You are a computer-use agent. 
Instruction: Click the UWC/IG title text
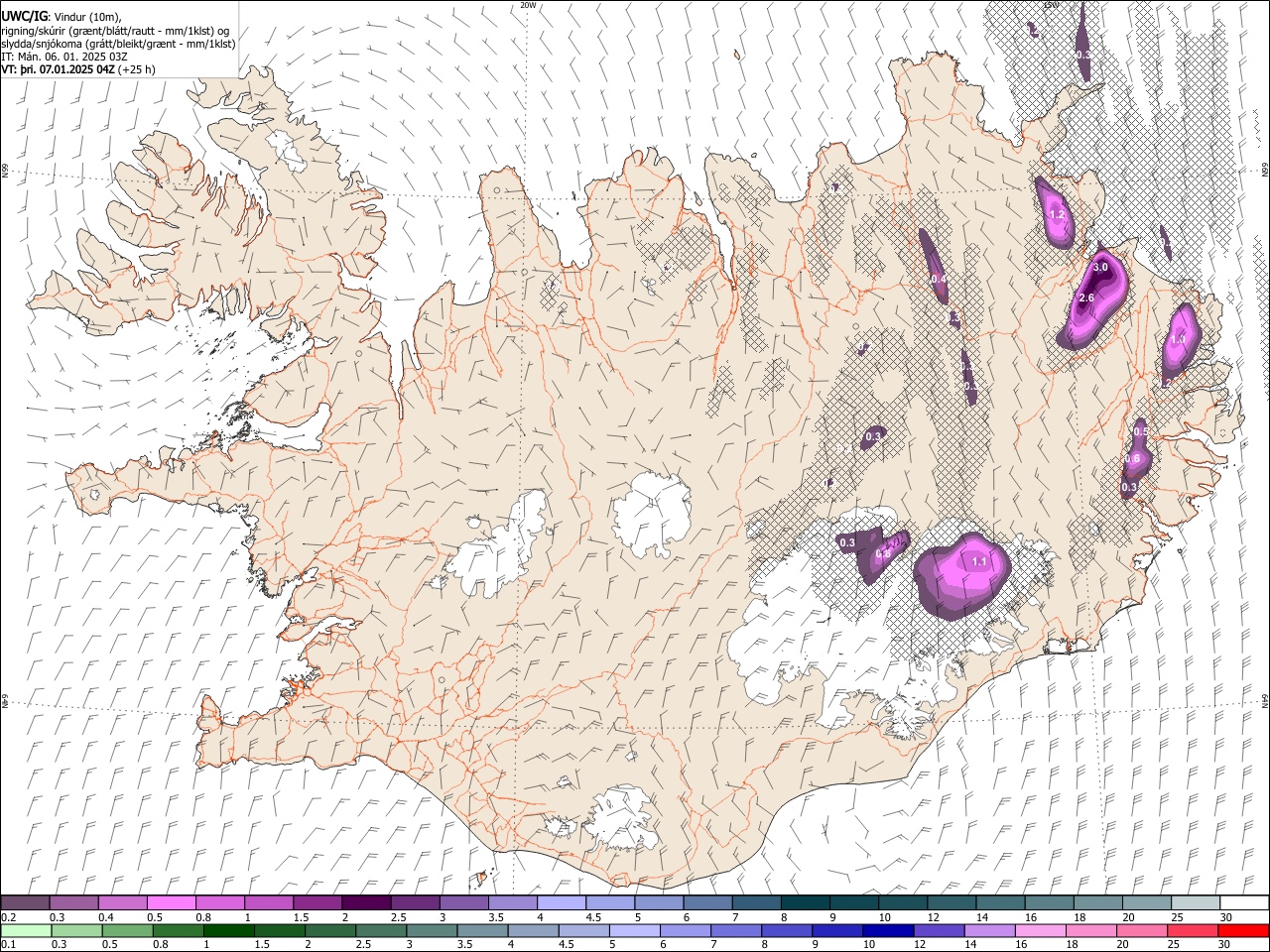[24, 17]
